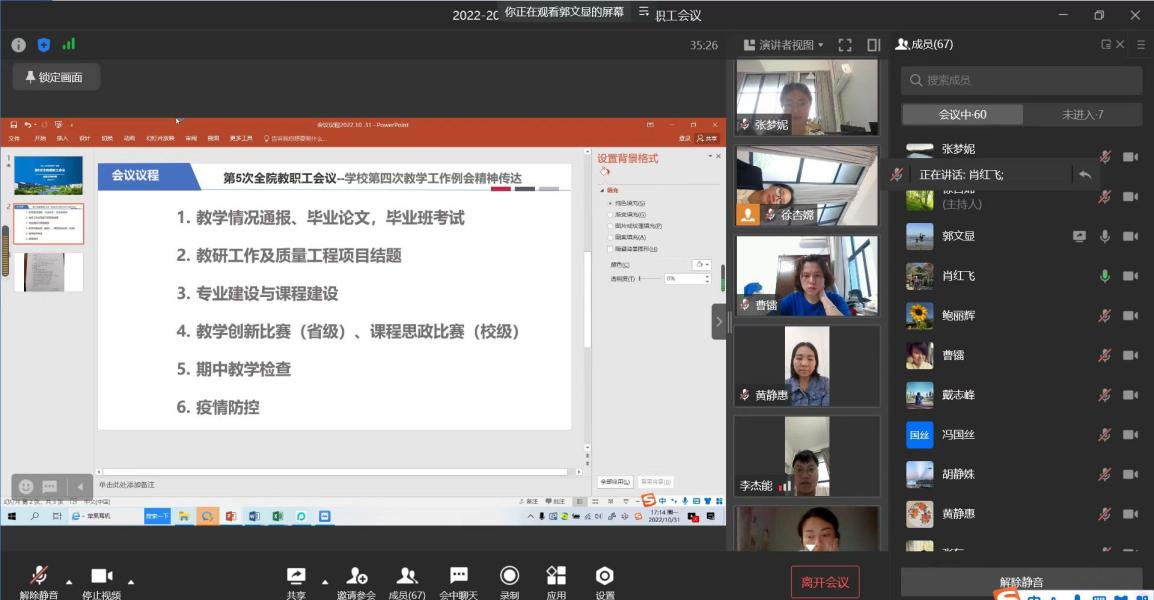This screenshot has width=1154, height=600.
Task: Toggle camera icon for 黄静惠 in member list
Action: click(x=1130, y=515)
